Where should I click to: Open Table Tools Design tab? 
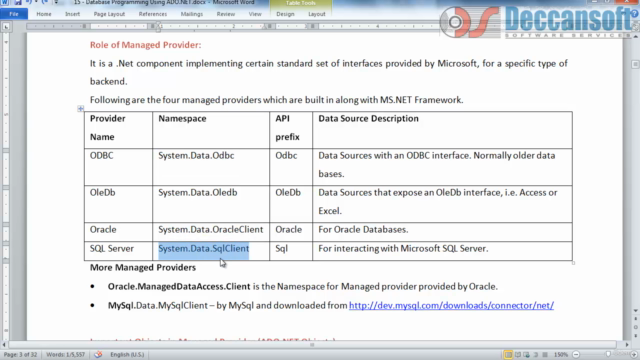[x=285, y=14]
